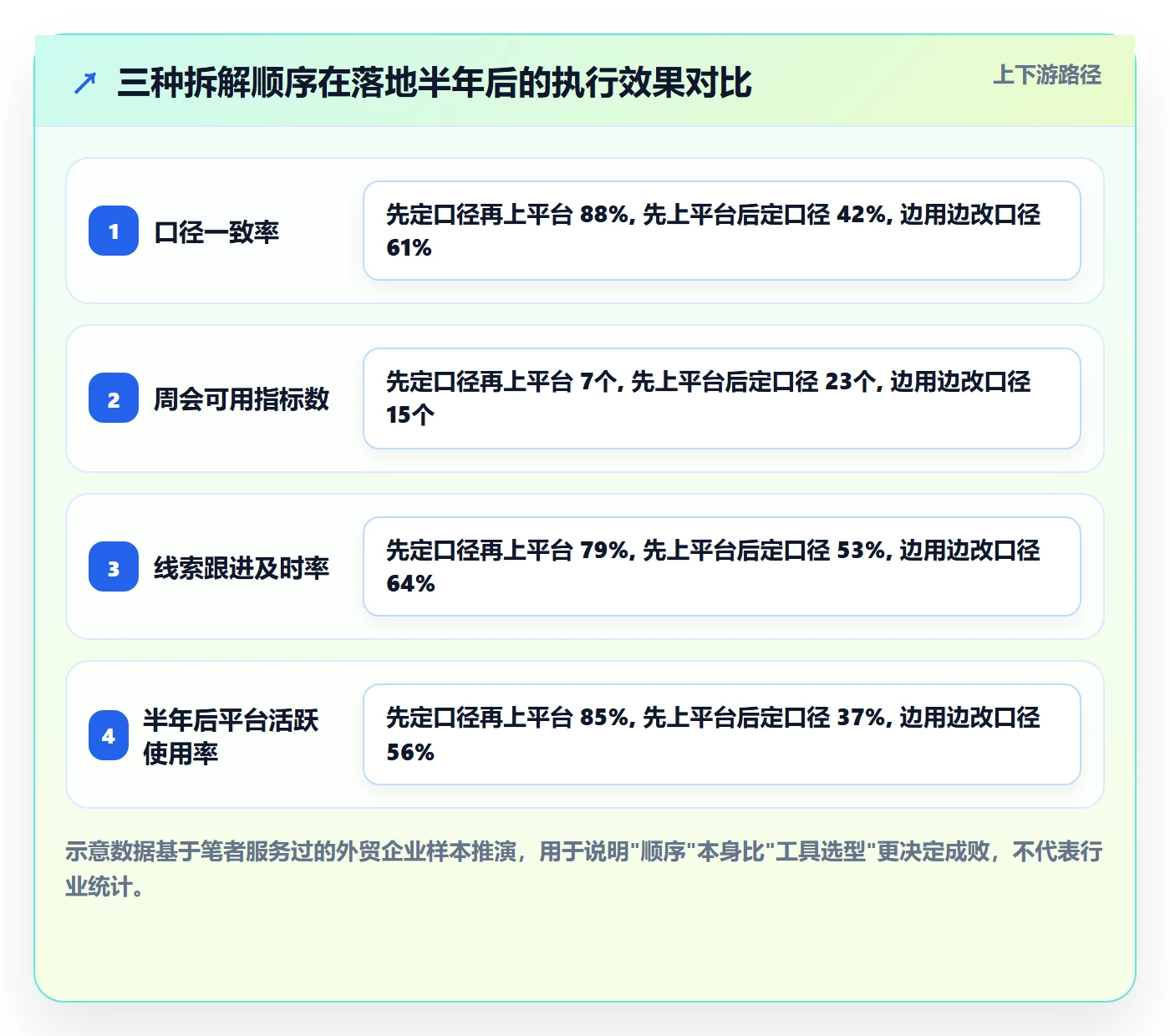Click the value box containing 7个, 23个 and 15个

pos(722,399)
